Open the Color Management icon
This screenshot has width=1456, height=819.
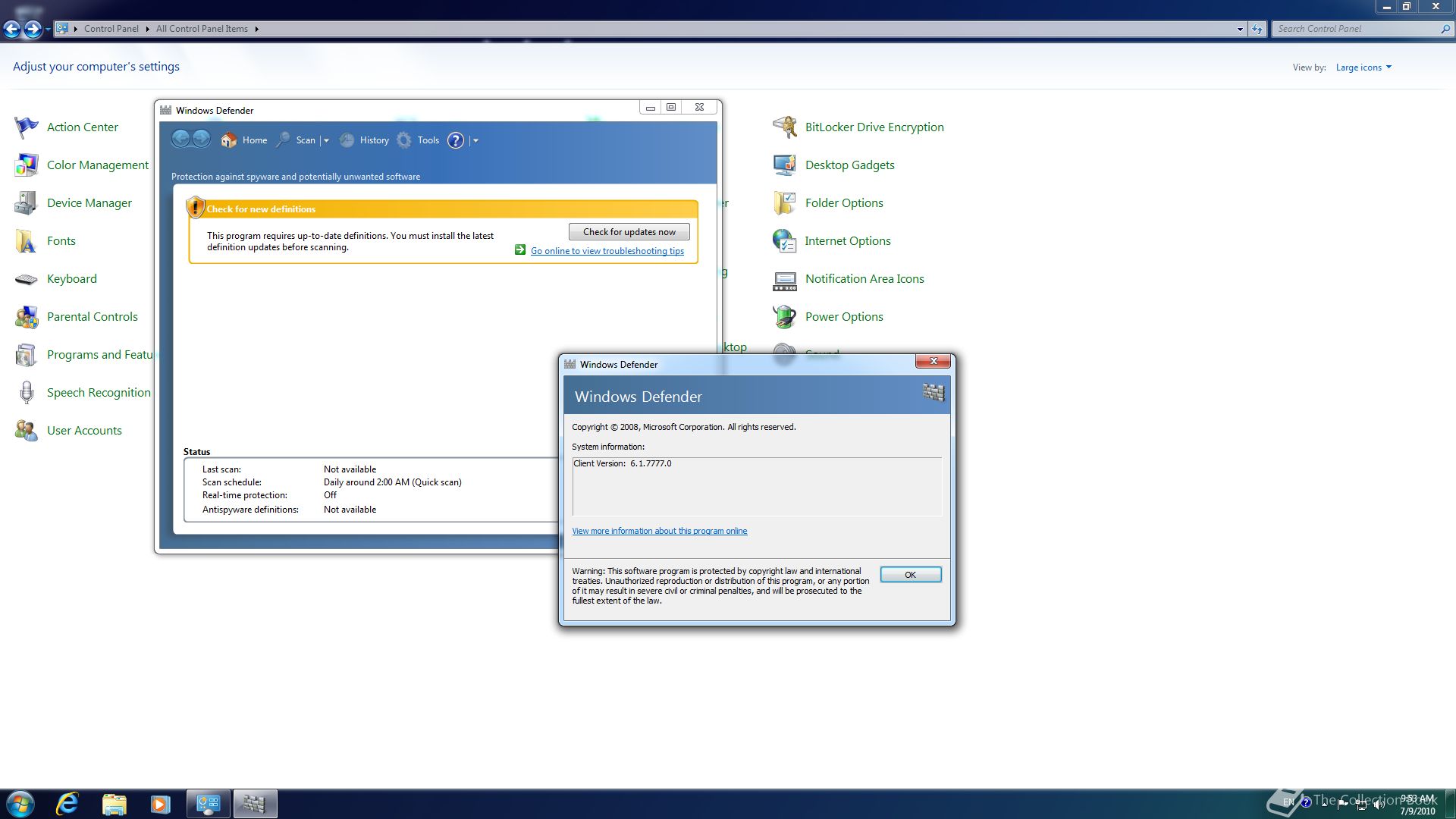[x=27, y=165]
